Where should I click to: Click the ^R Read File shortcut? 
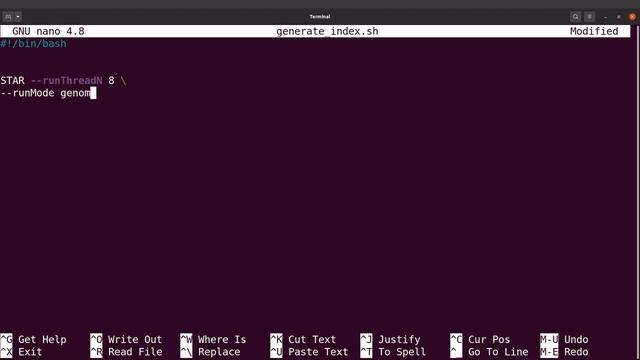[x=126, y=352]
